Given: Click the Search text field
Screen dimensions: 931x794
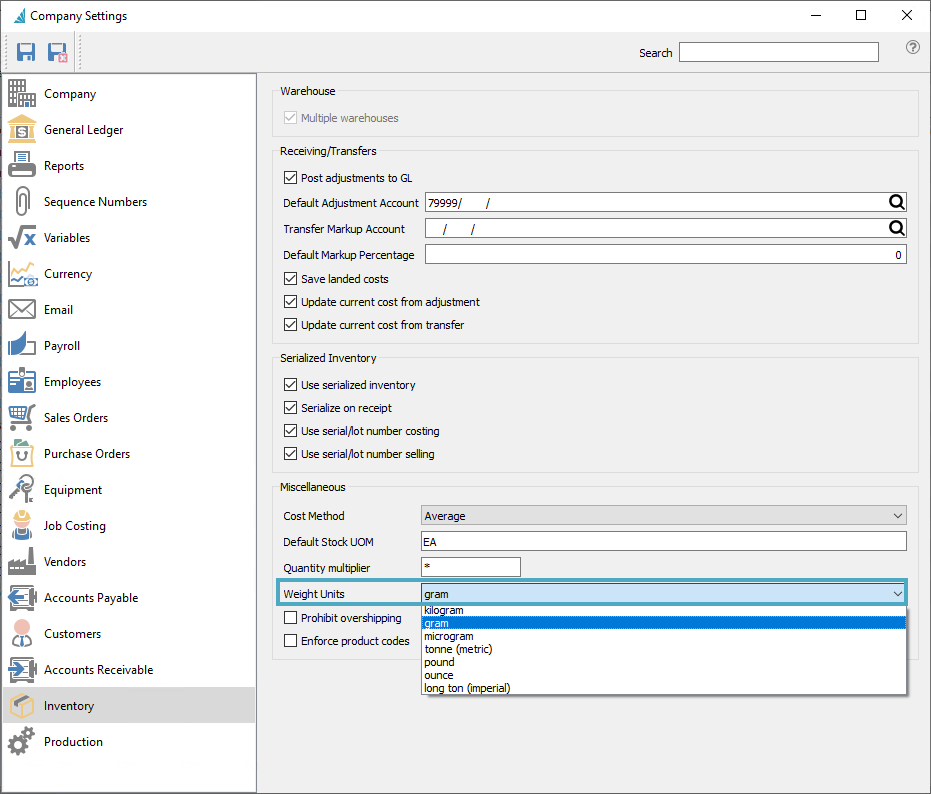Looking at the screenshot, I should pos(778,52).
